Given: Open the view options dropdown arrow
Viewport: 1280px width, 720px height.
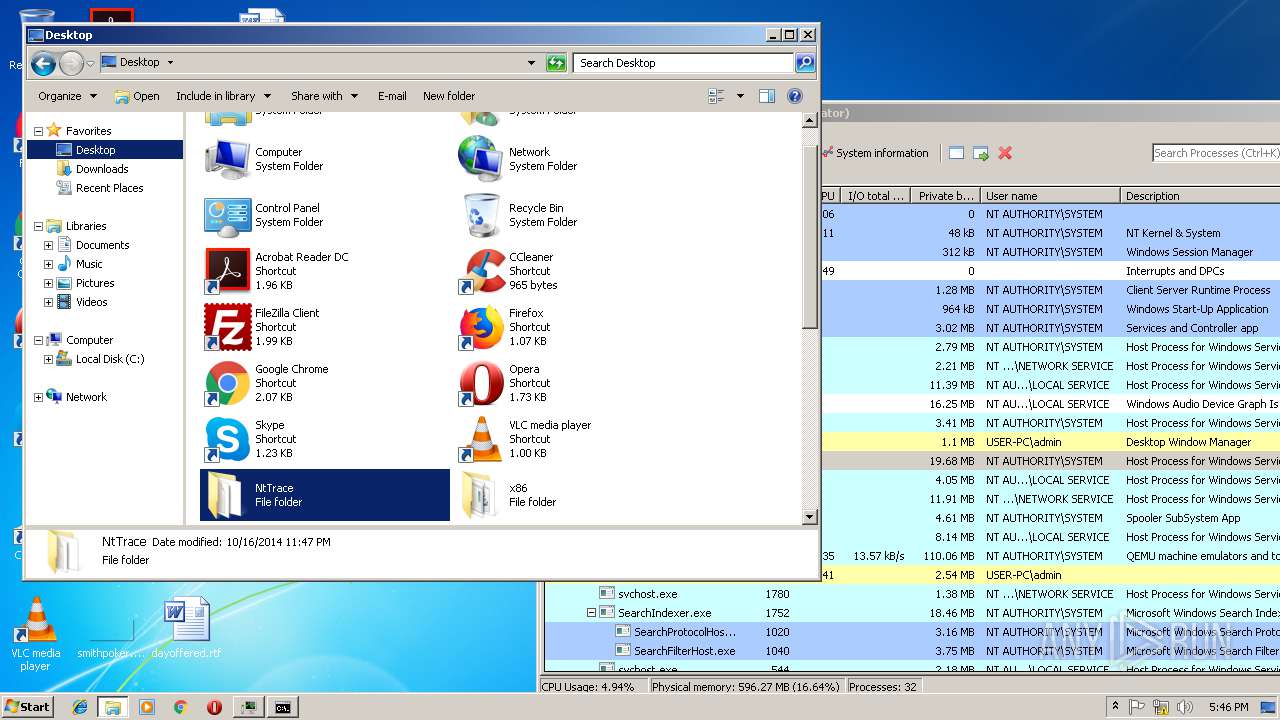Looking at the screenshot, I should point(740,96).
